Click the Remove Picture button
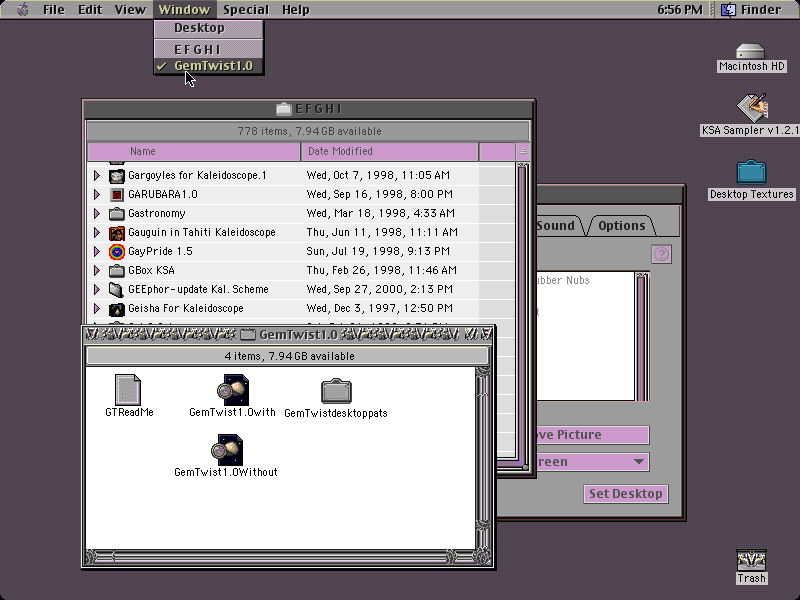This screenshot has height=600, width=800. pyautogui.click(x=593, y=435)
